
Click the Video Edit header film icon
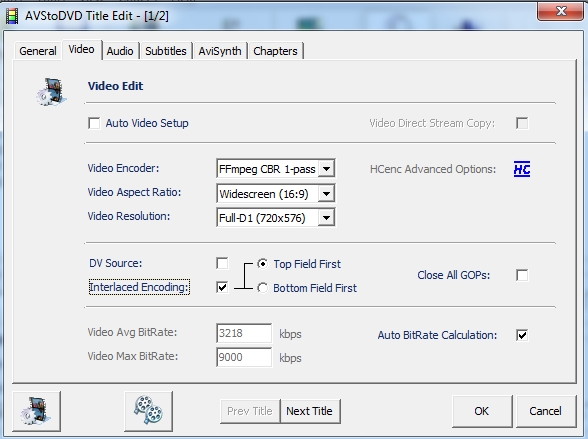coord(52,91)
